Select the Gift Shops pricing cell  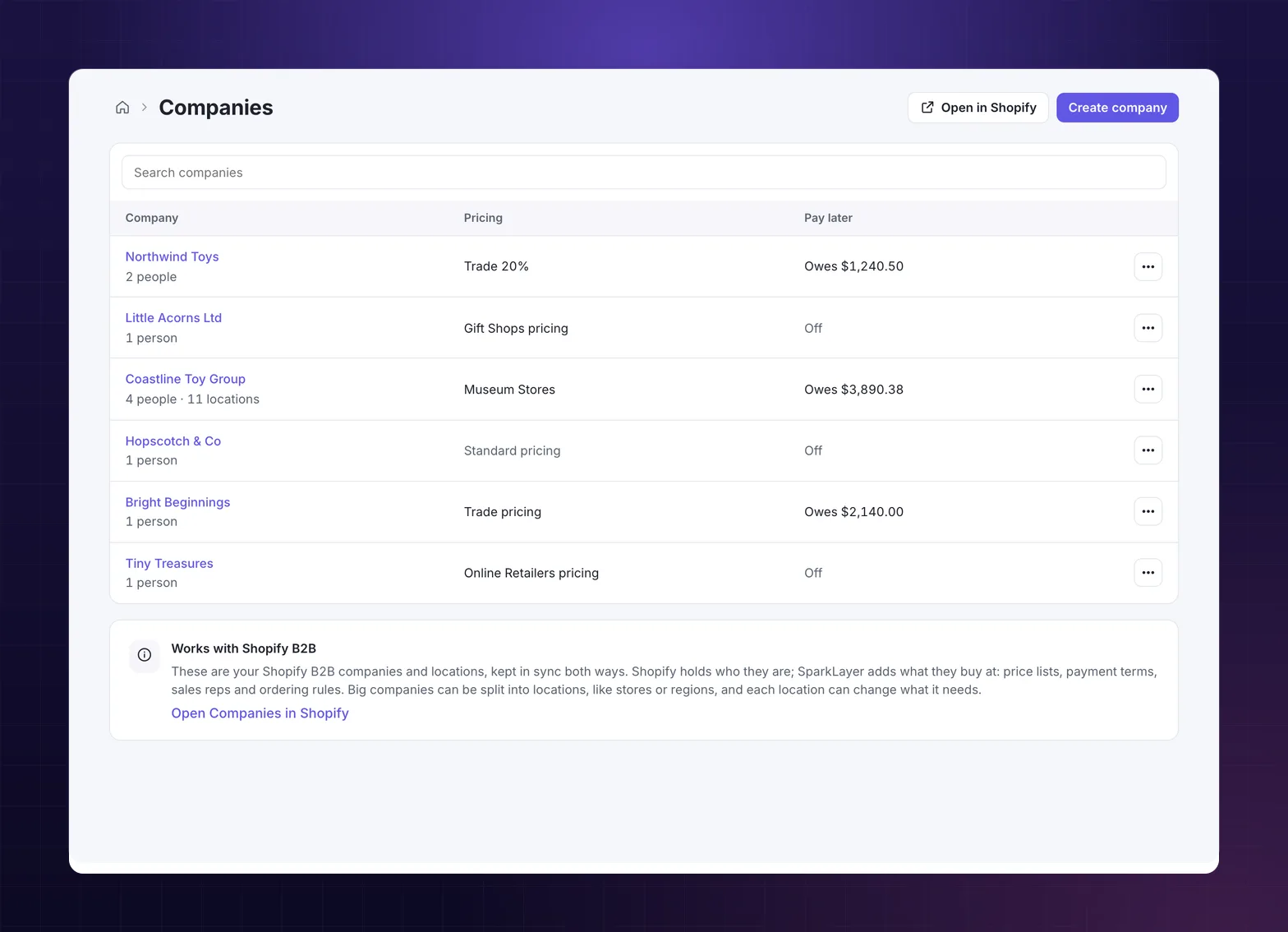pyautogui.click(x=516, y=328)
